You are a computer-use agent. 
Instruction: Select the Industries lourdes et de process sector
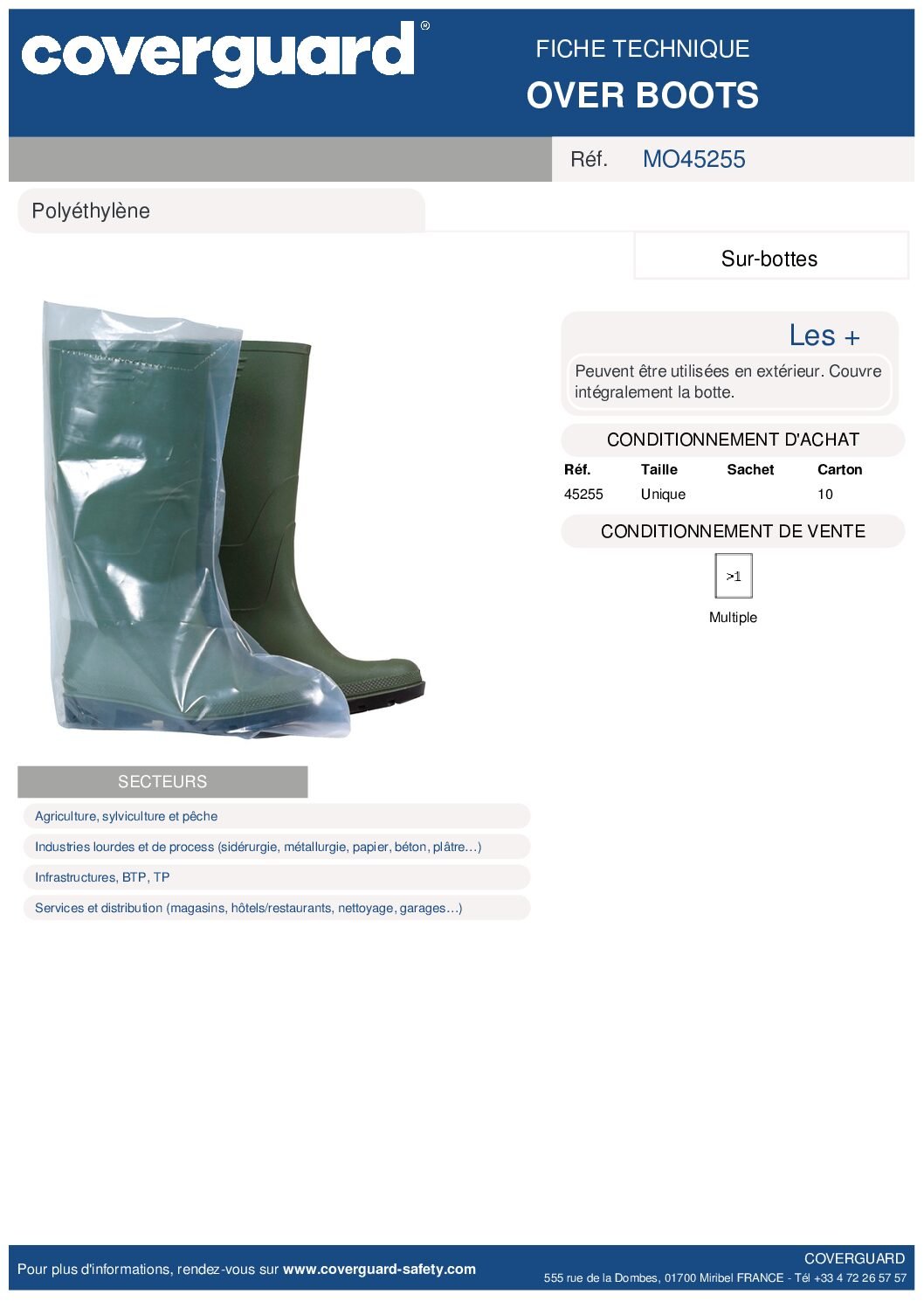[276, 847]
